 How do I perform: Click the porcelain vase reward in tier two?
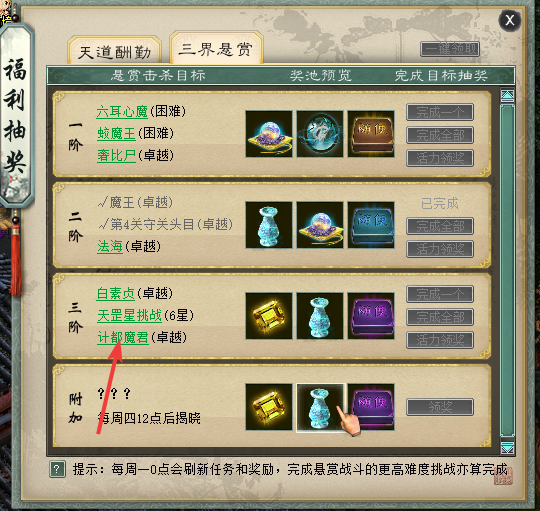269,225
